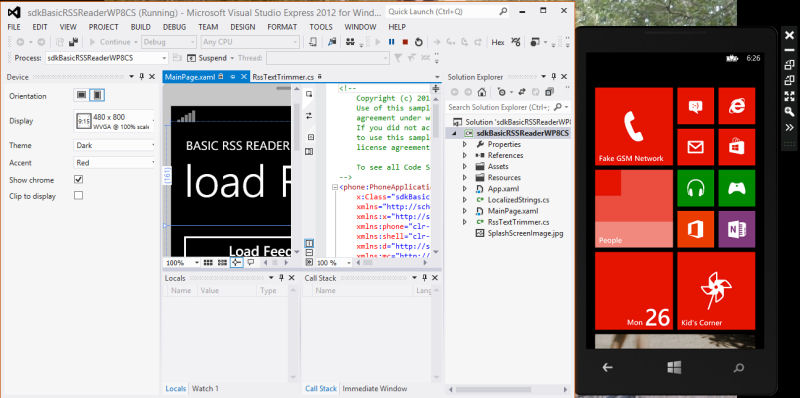Enable Clip to display checkbox
The image size is (800, 398).
coord(78,195)
